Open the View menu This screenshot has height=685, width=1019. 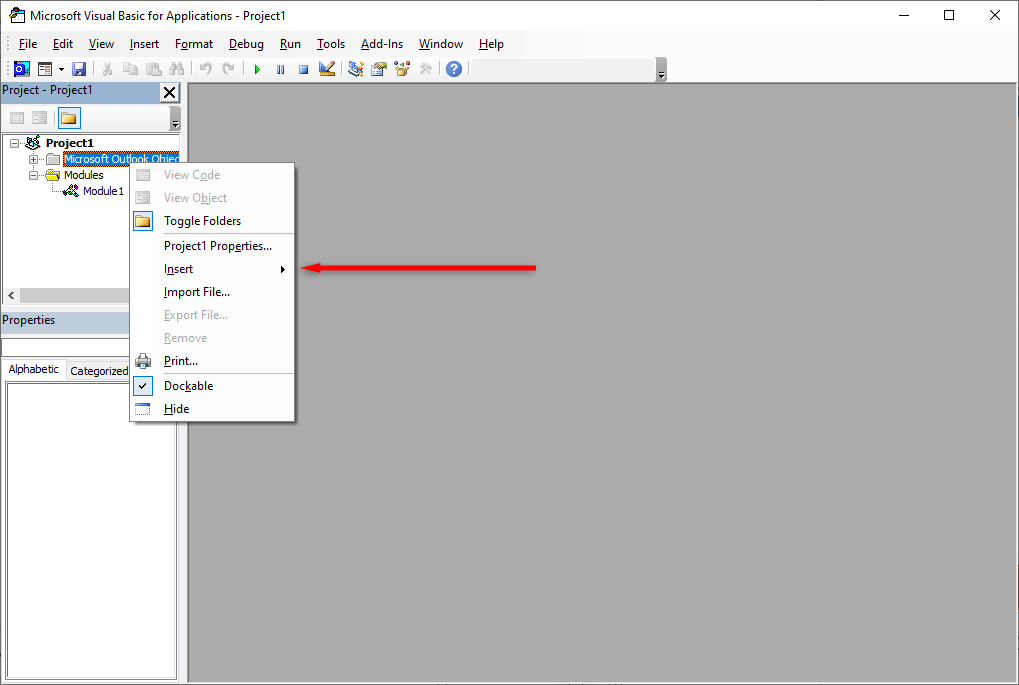[x=101, y=44]
